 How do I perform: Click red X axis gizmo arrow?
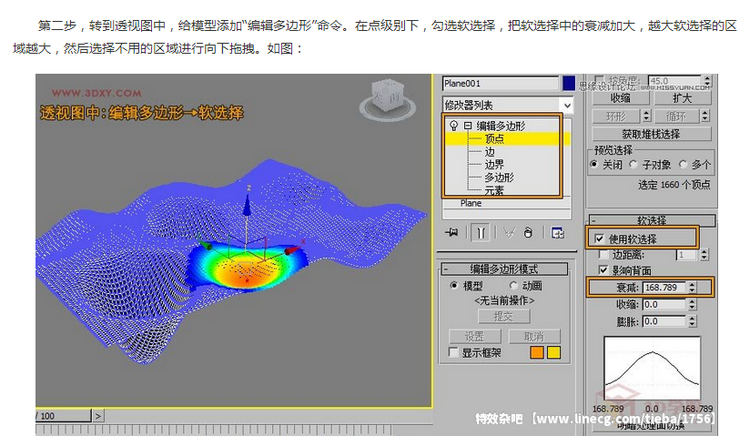pos(292,250)
